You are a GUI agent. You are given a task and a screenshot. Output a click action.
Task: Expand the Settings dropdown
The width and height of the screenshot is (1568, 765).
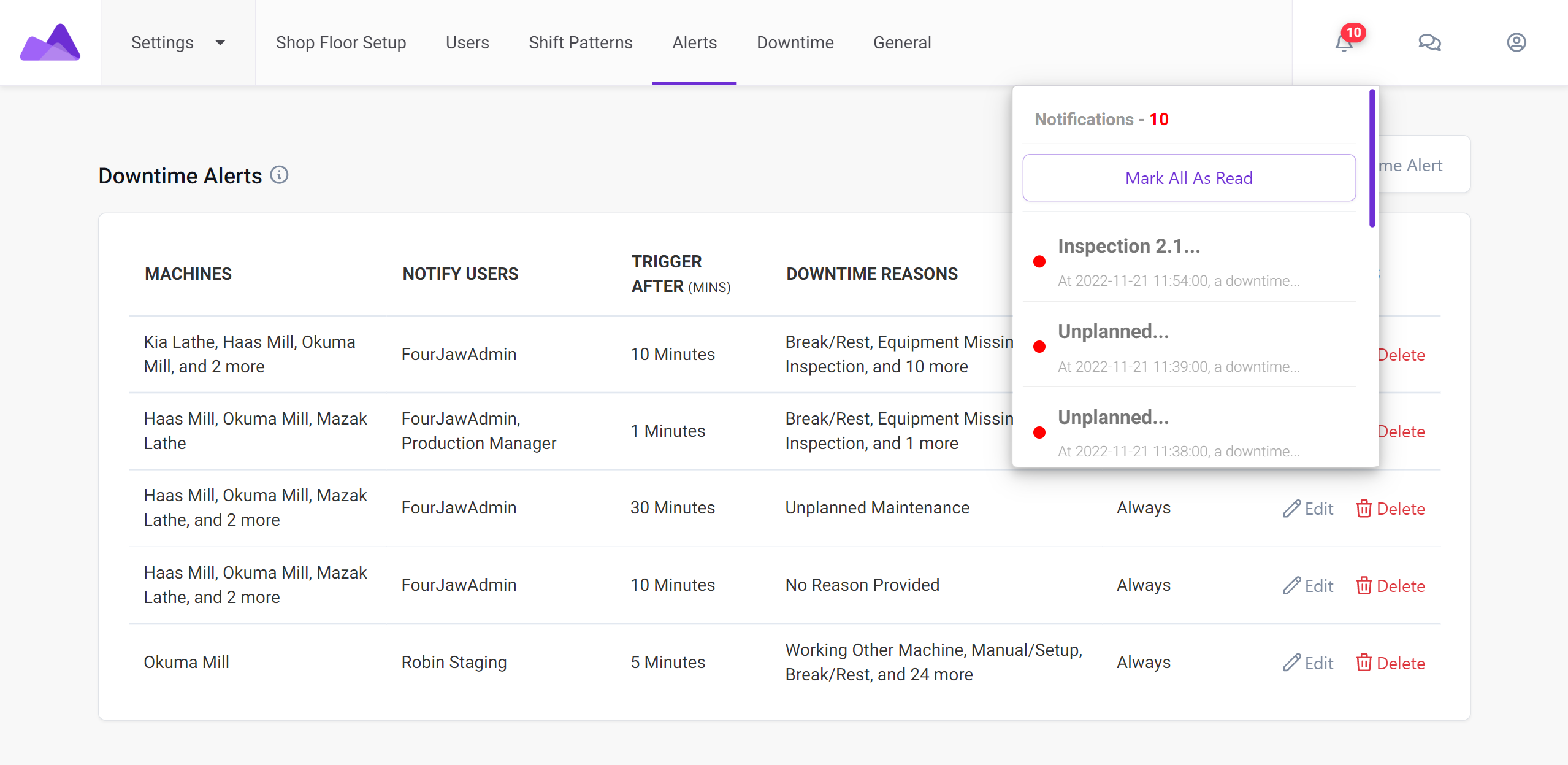point(178,42)
